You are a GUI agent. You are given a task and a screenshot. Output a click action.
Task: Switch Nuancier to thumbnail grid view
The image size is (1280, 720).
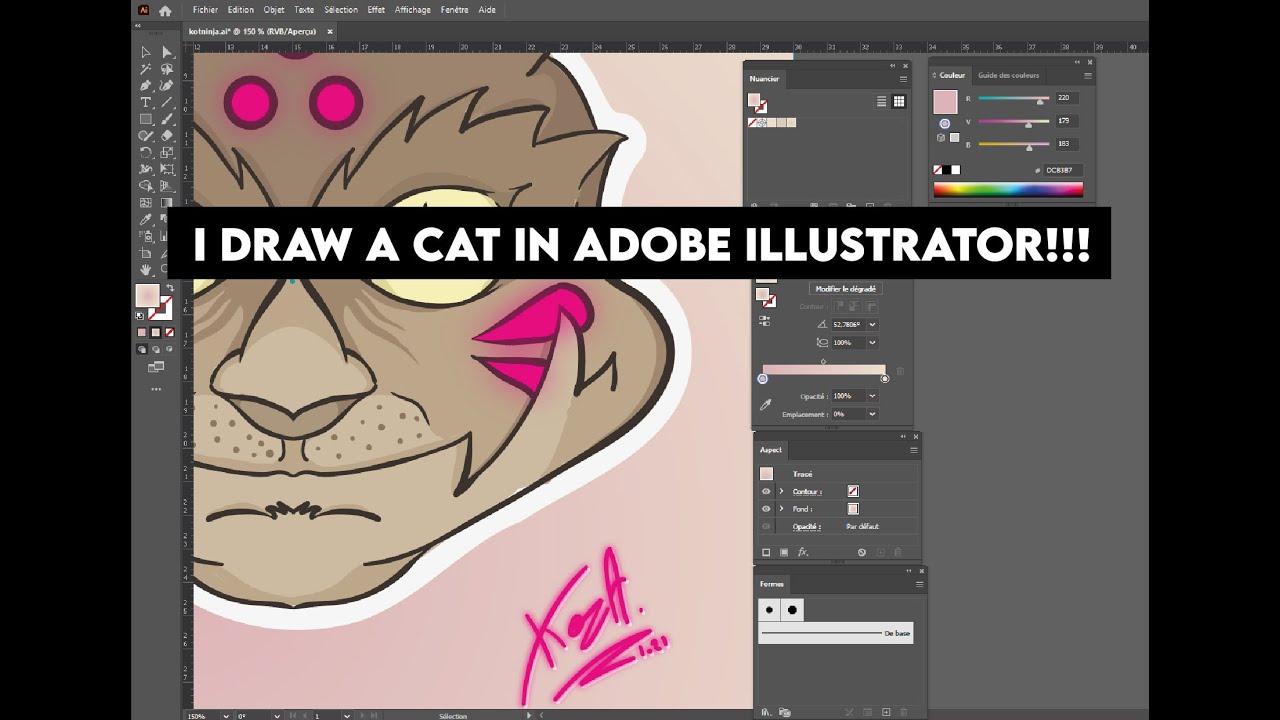tap(899, 101)
